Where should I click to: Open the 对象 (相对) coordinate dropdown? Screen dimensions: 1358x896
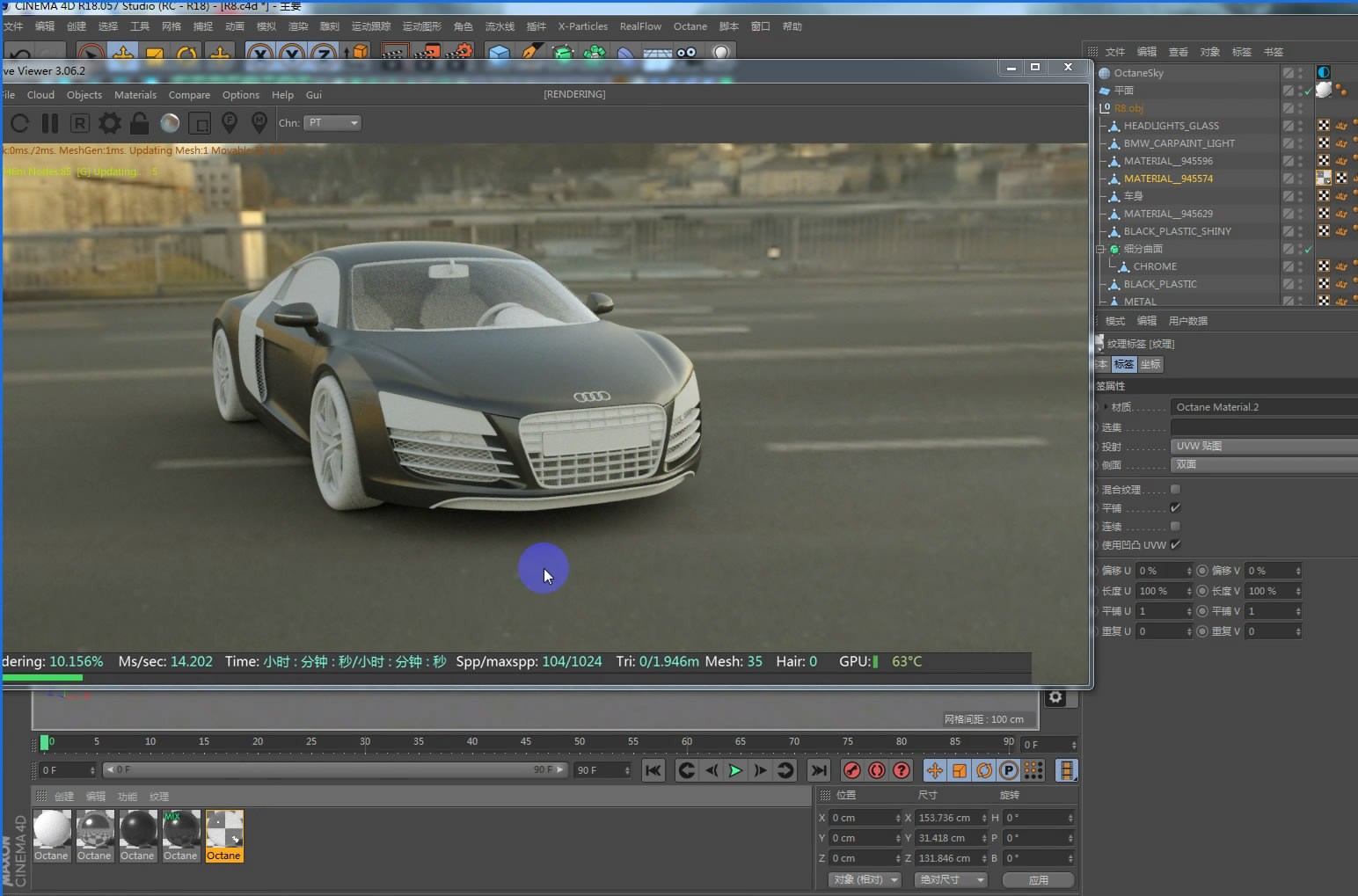click(x=865, y=879)
